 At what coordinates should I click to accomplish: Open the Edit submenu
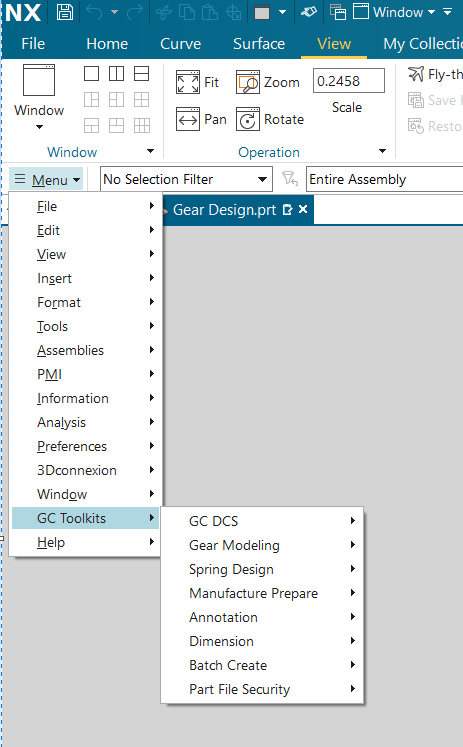(x=86, y=230)
